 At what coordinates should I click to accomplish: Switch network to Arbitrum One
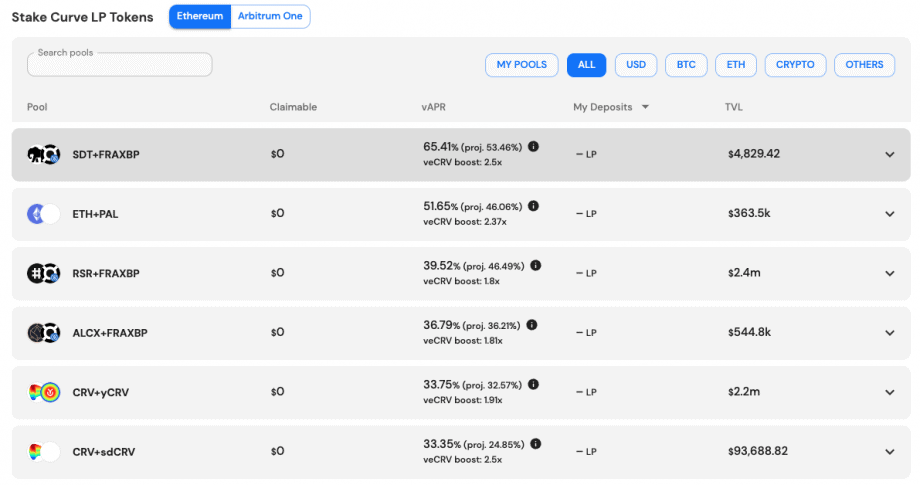pyautogui.click(x=270, y=16)
